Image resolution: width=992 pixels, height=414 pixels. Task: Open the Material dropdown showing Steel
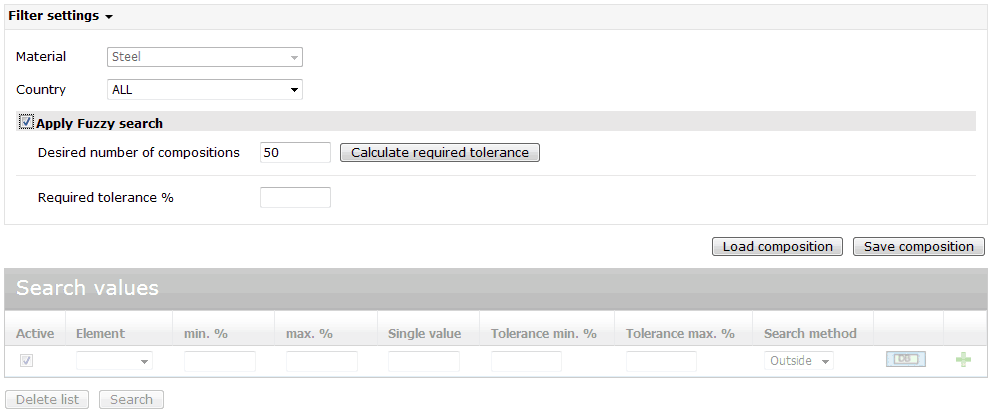(205, 57)
